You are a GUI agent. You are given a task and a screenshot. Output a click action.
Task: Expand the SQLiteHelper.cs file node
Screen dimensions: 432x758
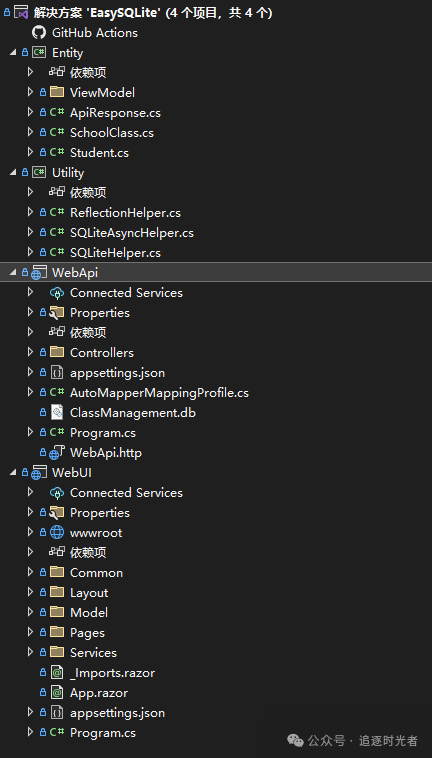click(x=30, y=252)
